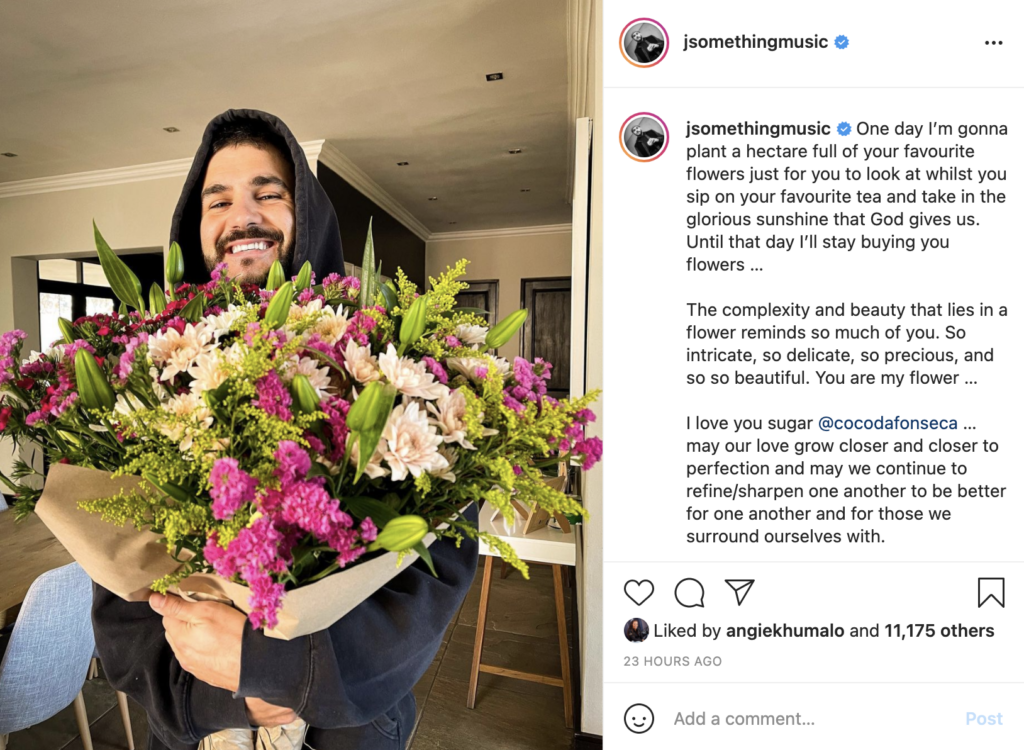Click the blue verified badge in header

click(x=842, y=42)
